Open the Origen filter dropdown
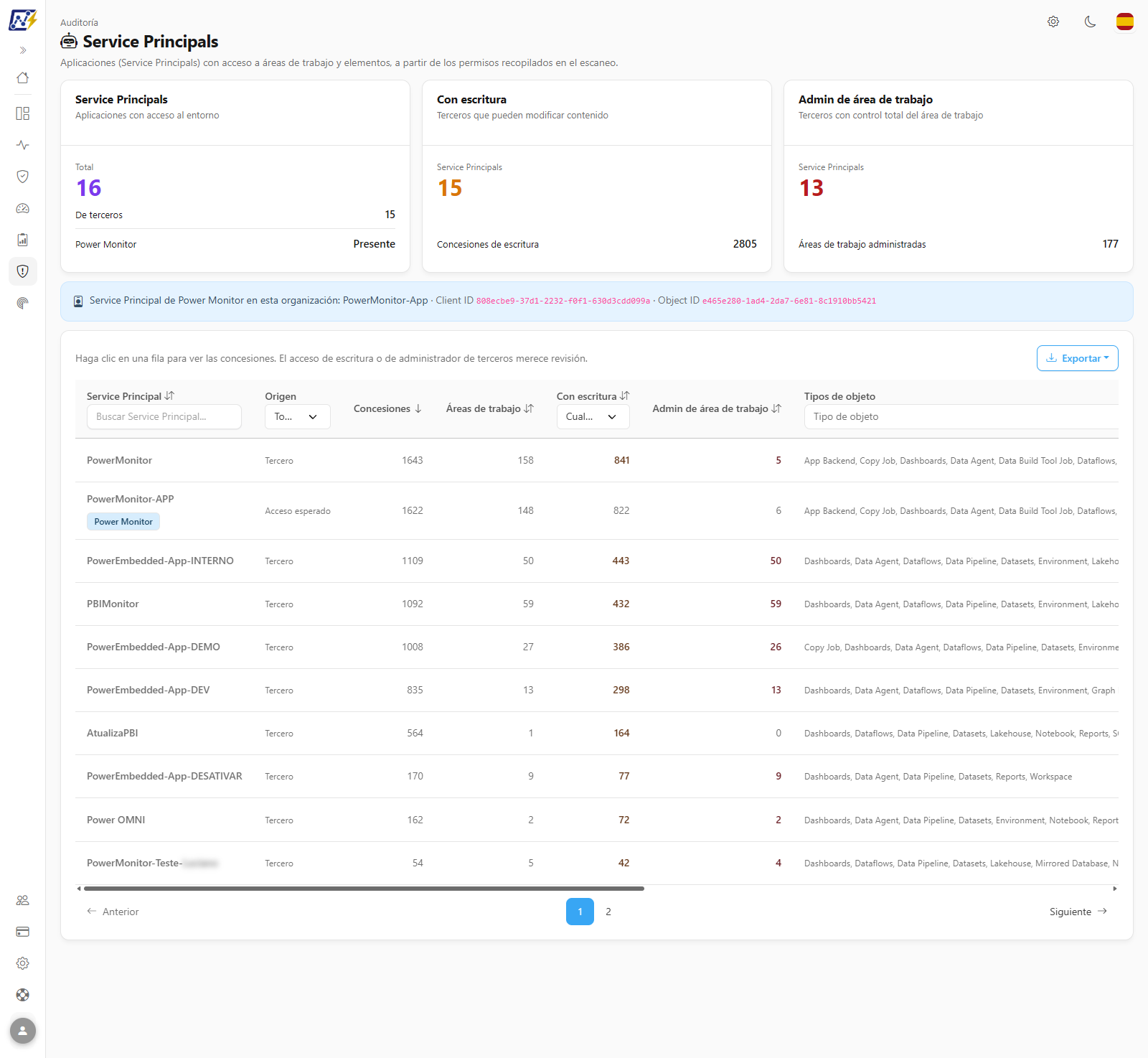 coord(298,416)
